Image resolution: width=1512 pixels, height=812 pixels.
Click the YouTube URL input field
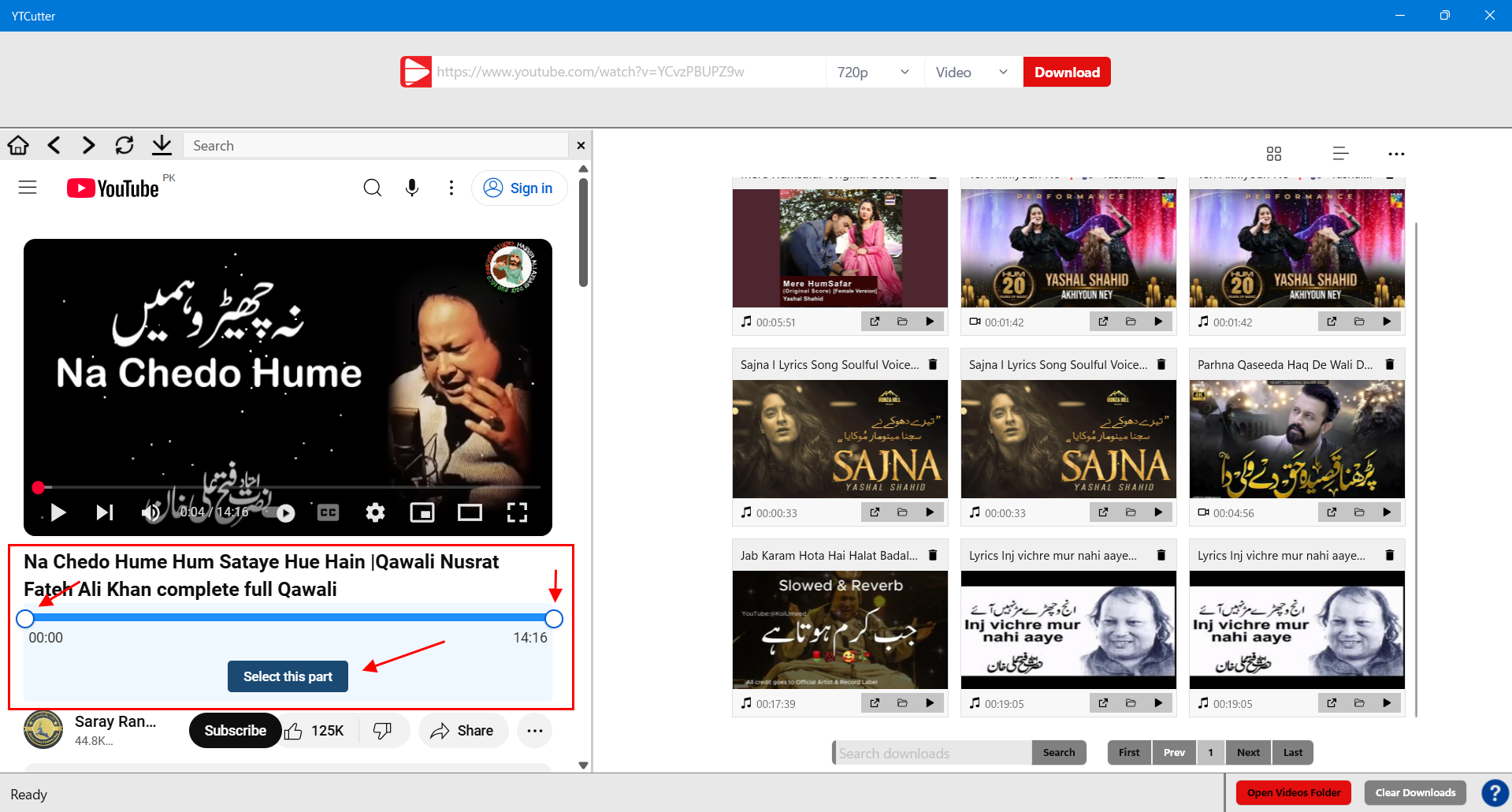(629, 72)
